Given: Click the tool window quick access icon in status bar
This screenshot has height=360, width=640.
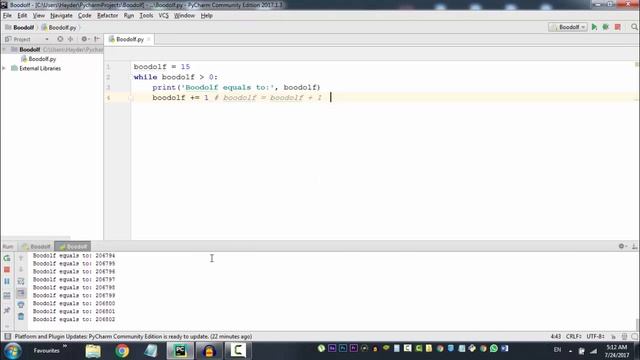Looking at the screenshot, I should 7,337.
